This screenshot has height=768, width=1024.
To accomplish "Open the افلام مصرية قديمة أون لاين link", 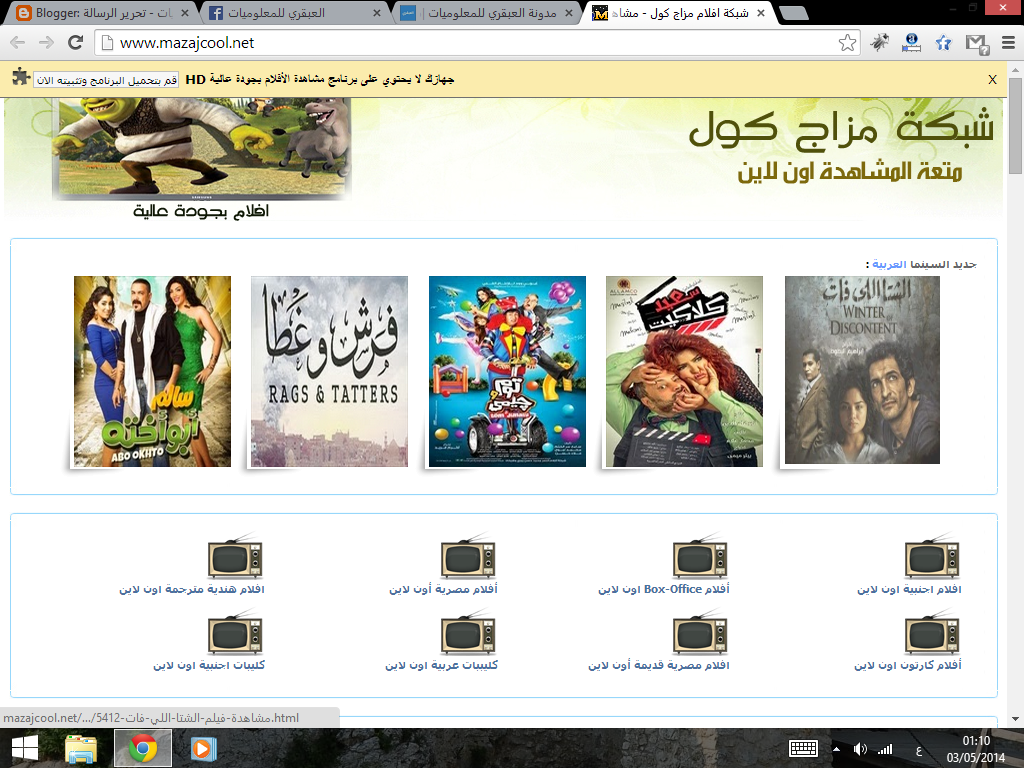I will coord(658,665).
